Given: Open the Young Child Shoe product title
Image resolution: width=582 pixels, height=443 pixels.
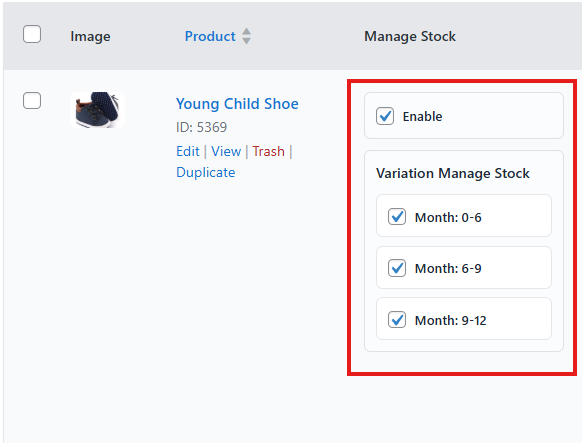Looking at the screenshot, I should tap(237, 104).
